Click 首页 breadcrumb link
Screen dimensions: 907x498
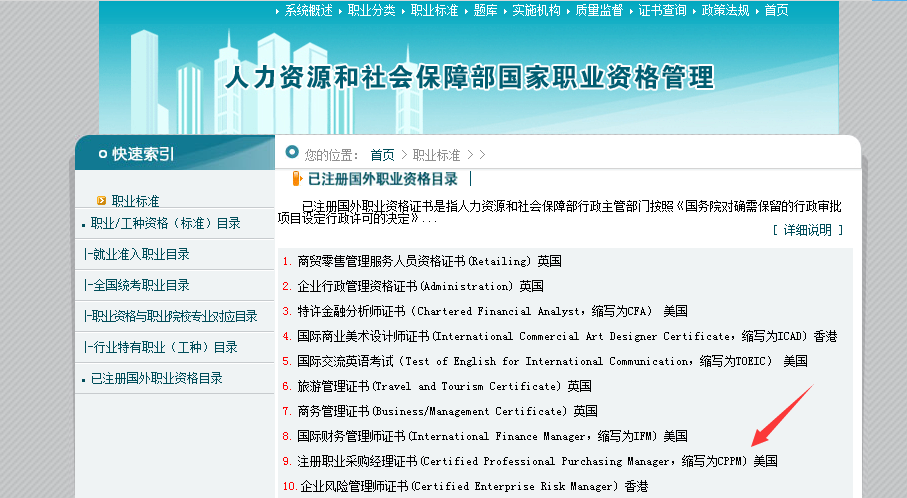382,155
